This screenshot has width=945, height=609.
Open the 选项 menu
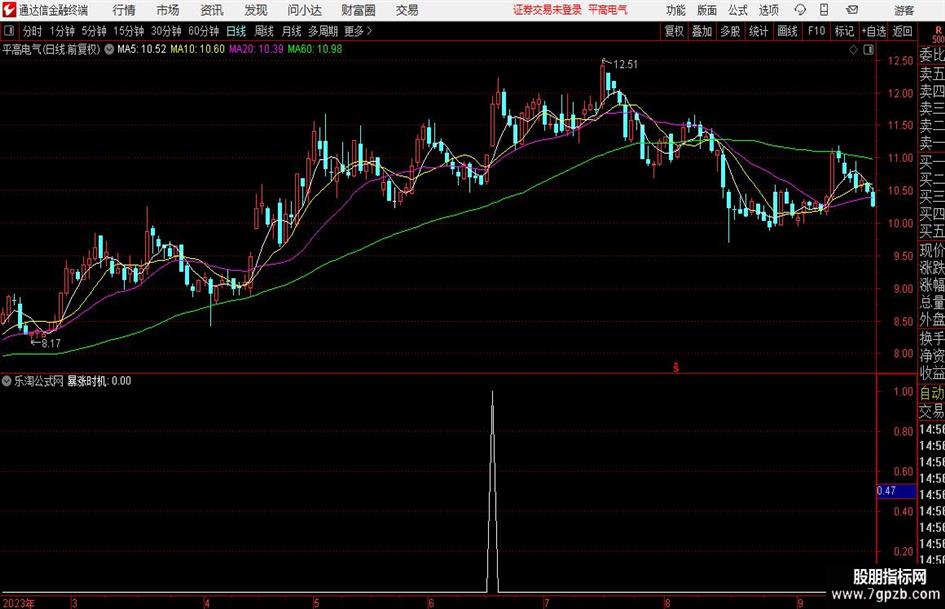coord(769,10)
